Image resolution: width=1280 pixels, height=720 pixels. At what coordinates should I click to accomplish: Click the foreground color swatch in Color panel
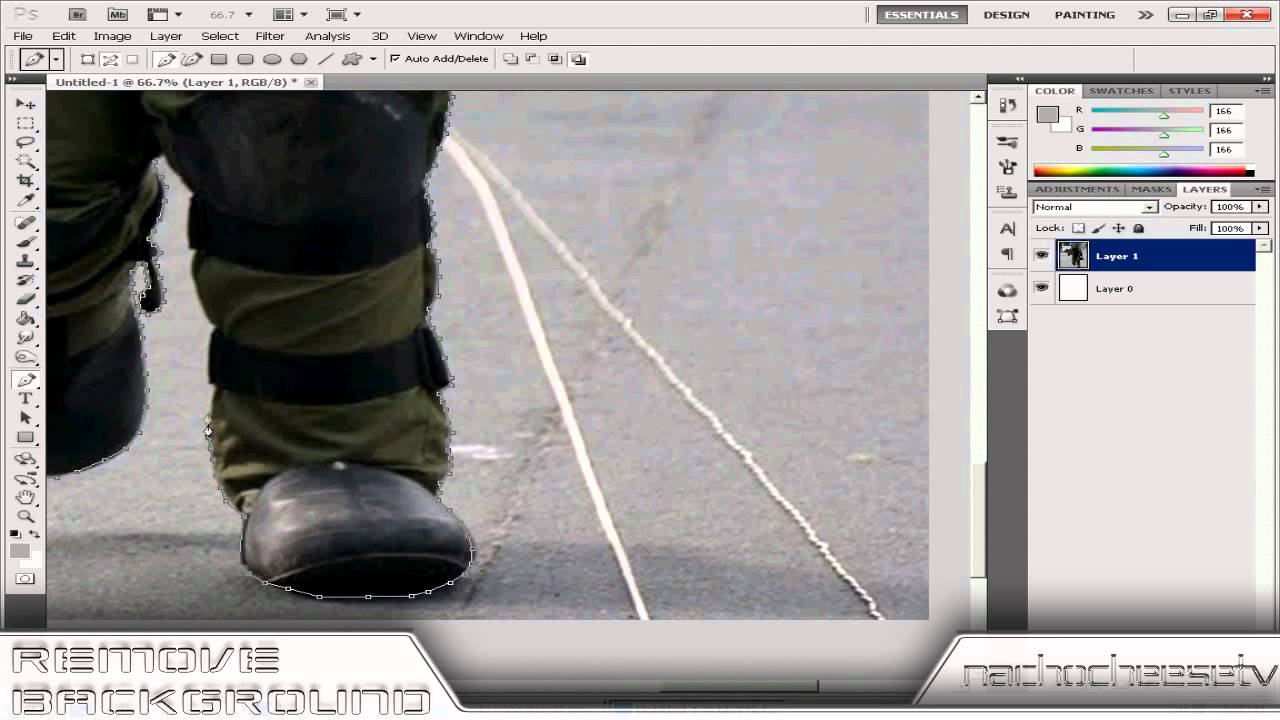pyautogui.click(x=1047, y=115)
